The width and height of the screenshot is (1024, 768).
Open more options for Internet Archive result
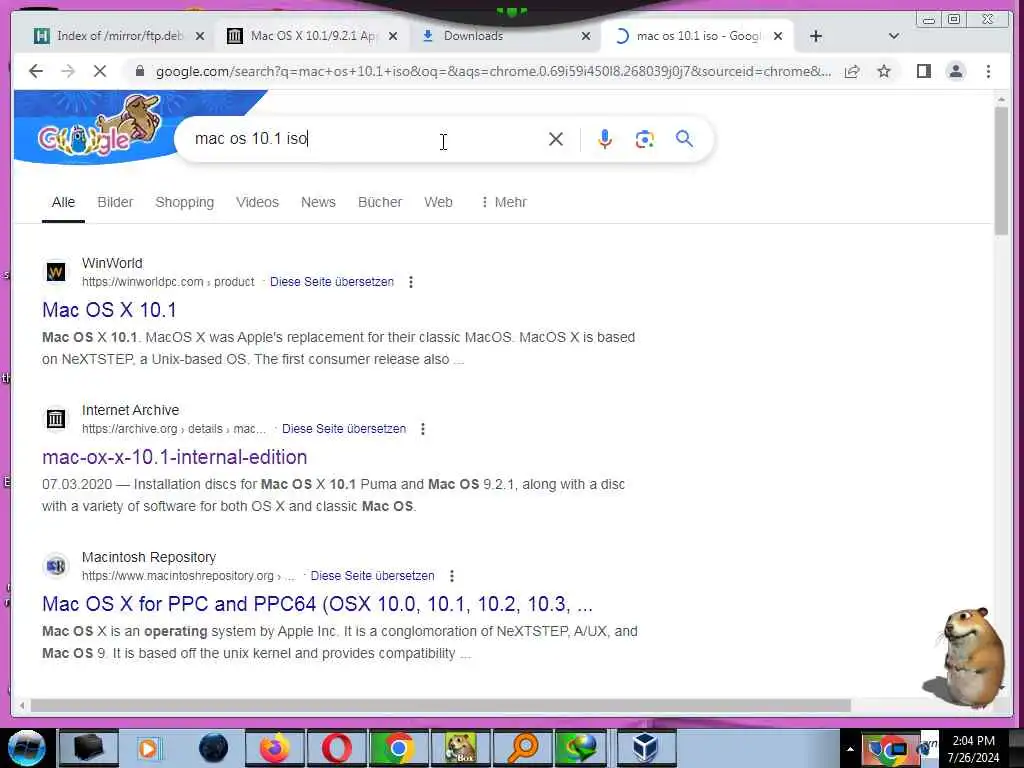pos(423,429)
